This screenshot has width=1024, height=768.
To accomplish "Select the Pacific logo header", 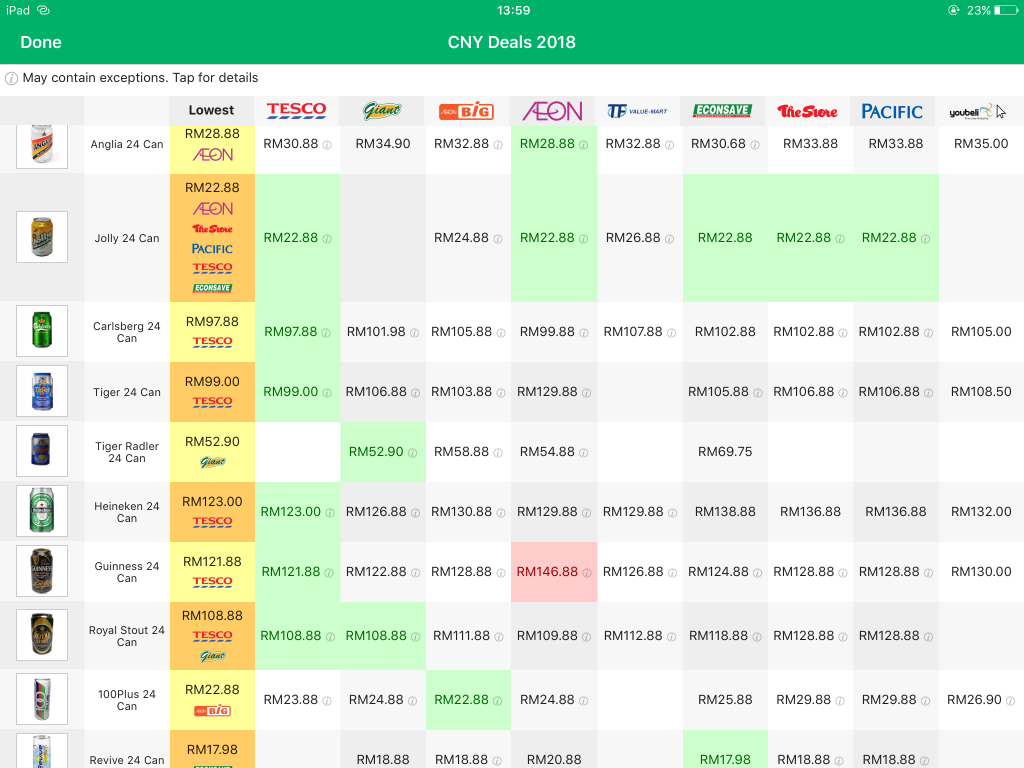I will click(893, 111).
